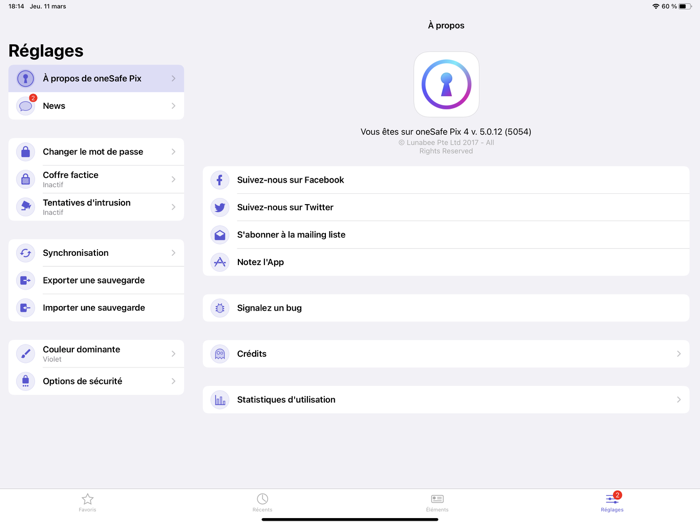Image resolution: width=700 pixels, height=525 pixels.
Task: Click the News speech bubble icon
Action: tap(25, 106)
